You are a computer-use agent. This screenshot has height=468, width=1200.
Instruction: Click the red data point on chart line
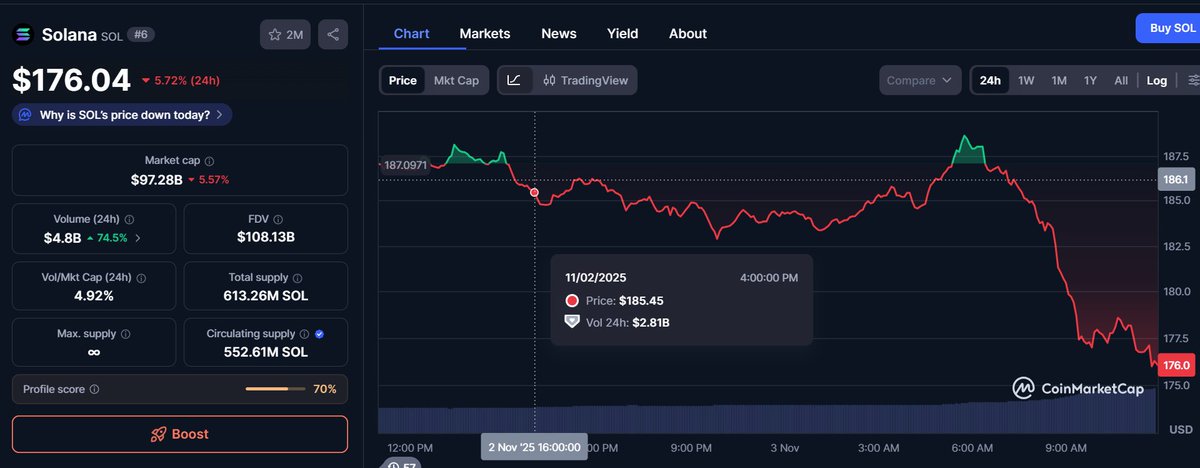tap(534, 192)
